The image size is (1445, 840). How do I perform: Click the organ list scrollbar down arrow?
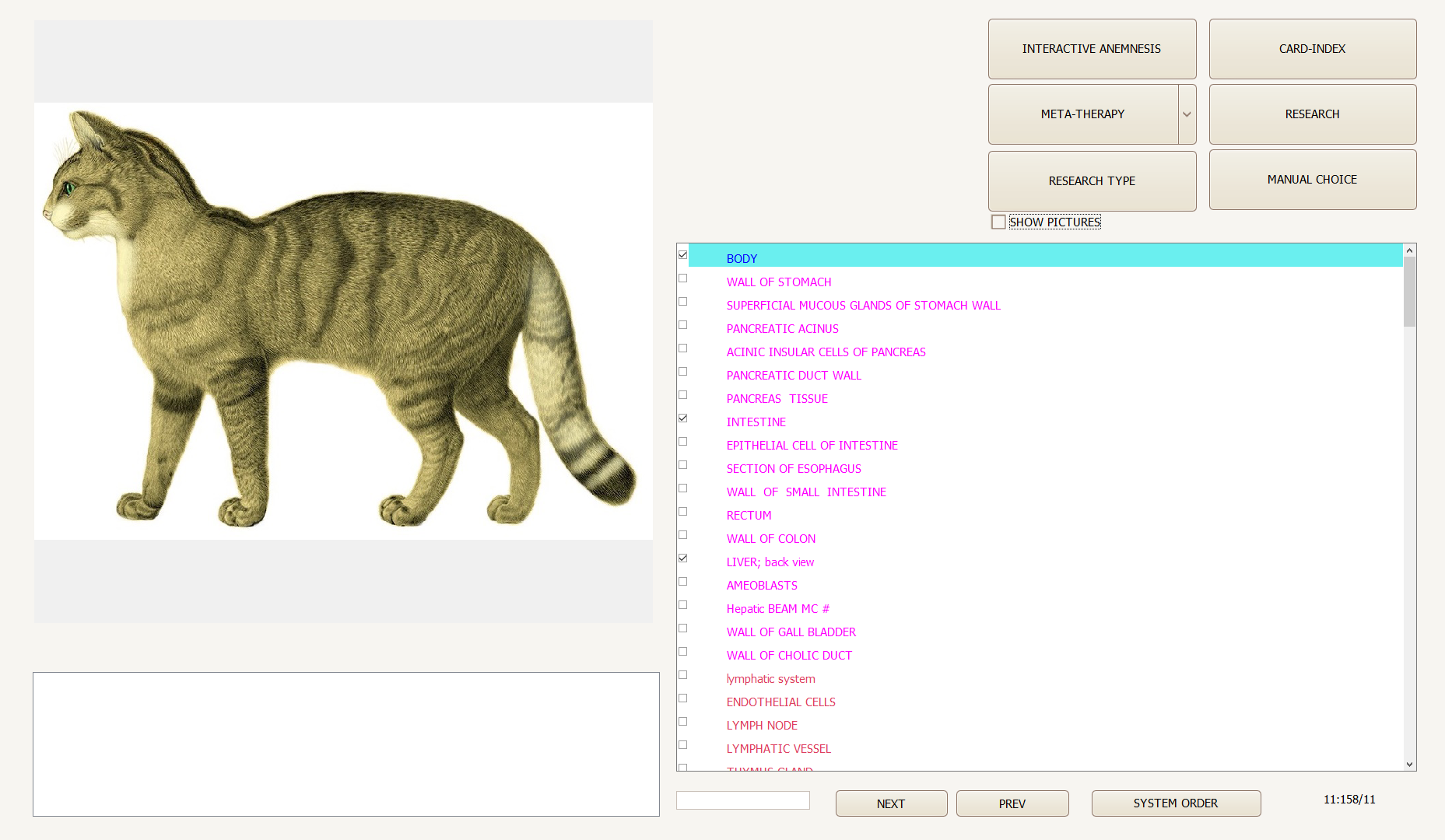point(1409,765)
